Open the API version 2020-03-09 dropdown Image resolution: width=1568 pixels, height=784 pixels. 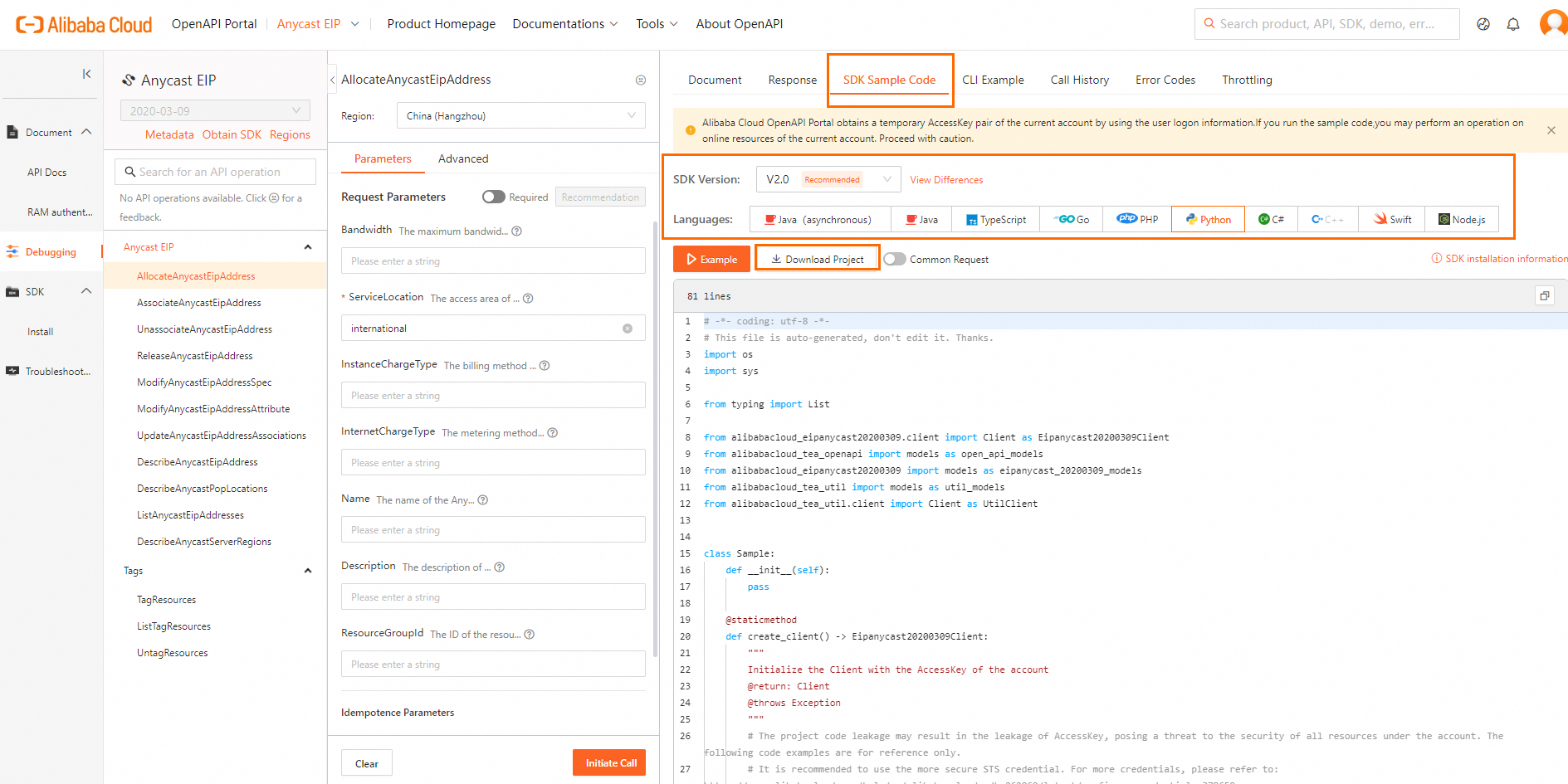[x=215, y=110]
